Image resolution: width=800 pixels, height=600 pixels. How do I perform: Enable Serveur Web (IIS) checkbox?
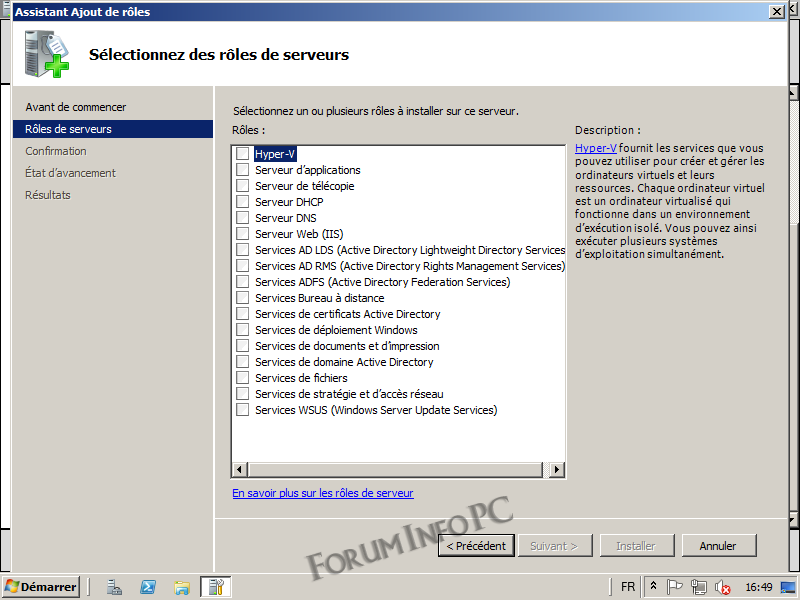click(243, 234)
